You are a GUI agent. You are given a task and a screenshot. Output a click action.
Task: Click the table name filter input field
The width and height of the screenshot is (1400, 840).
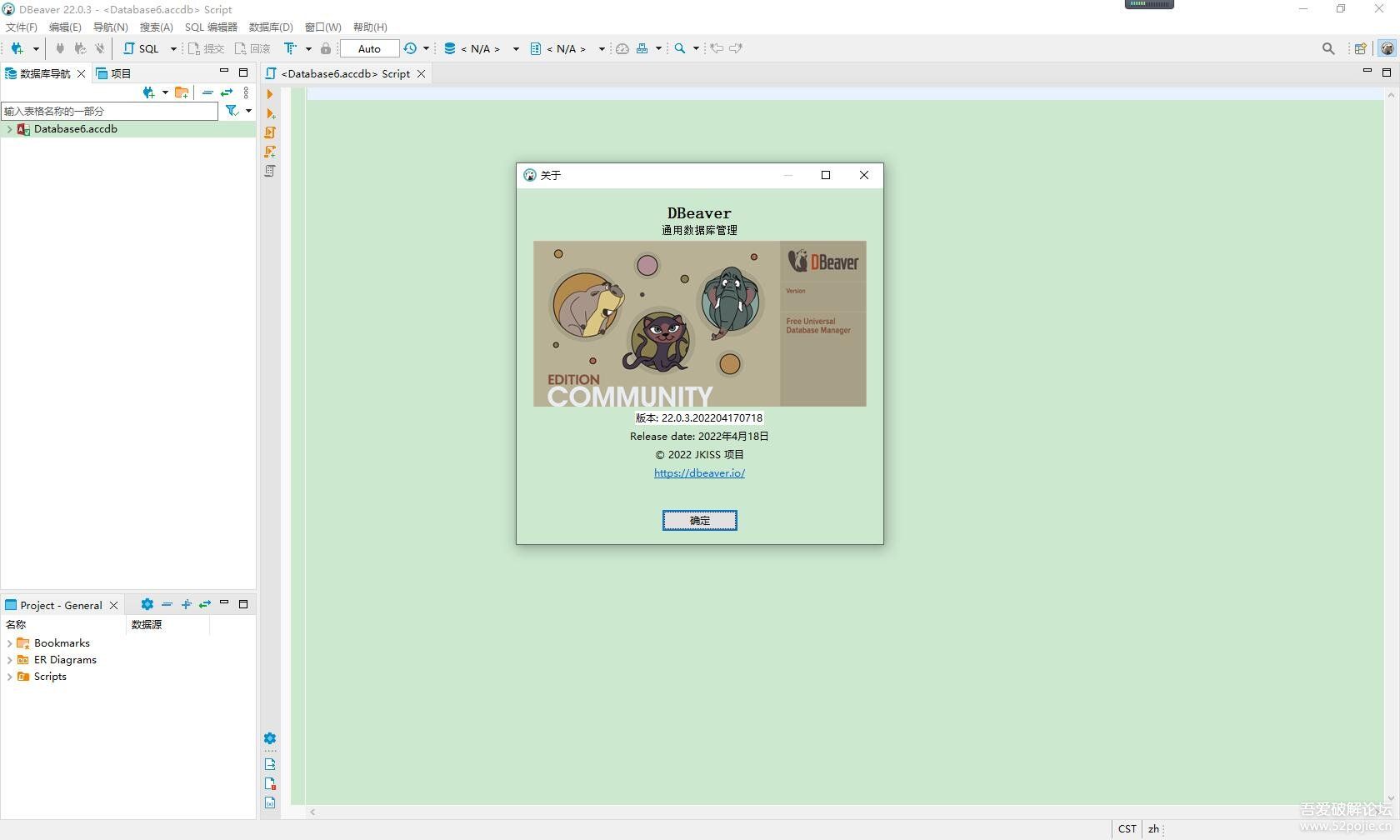pos(109,111)
